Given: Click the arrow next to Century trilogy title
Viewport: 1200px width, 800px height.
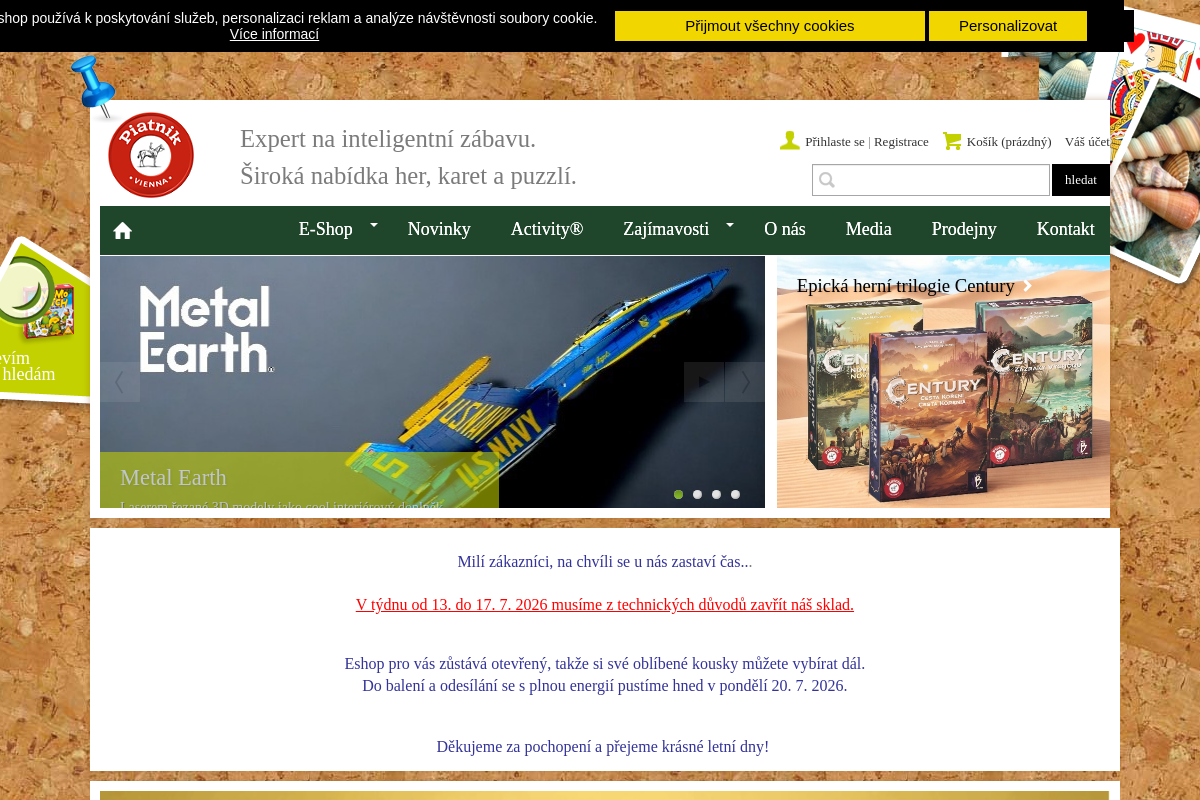Looking at the screenshot, I should tap(1027, 286).
